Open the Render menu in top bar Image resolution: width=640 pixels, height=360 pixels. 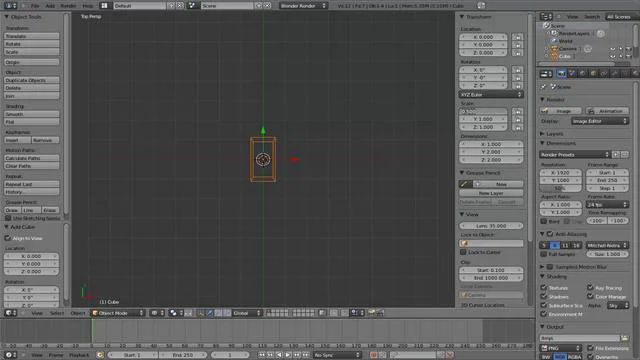[x=68, y=6]
